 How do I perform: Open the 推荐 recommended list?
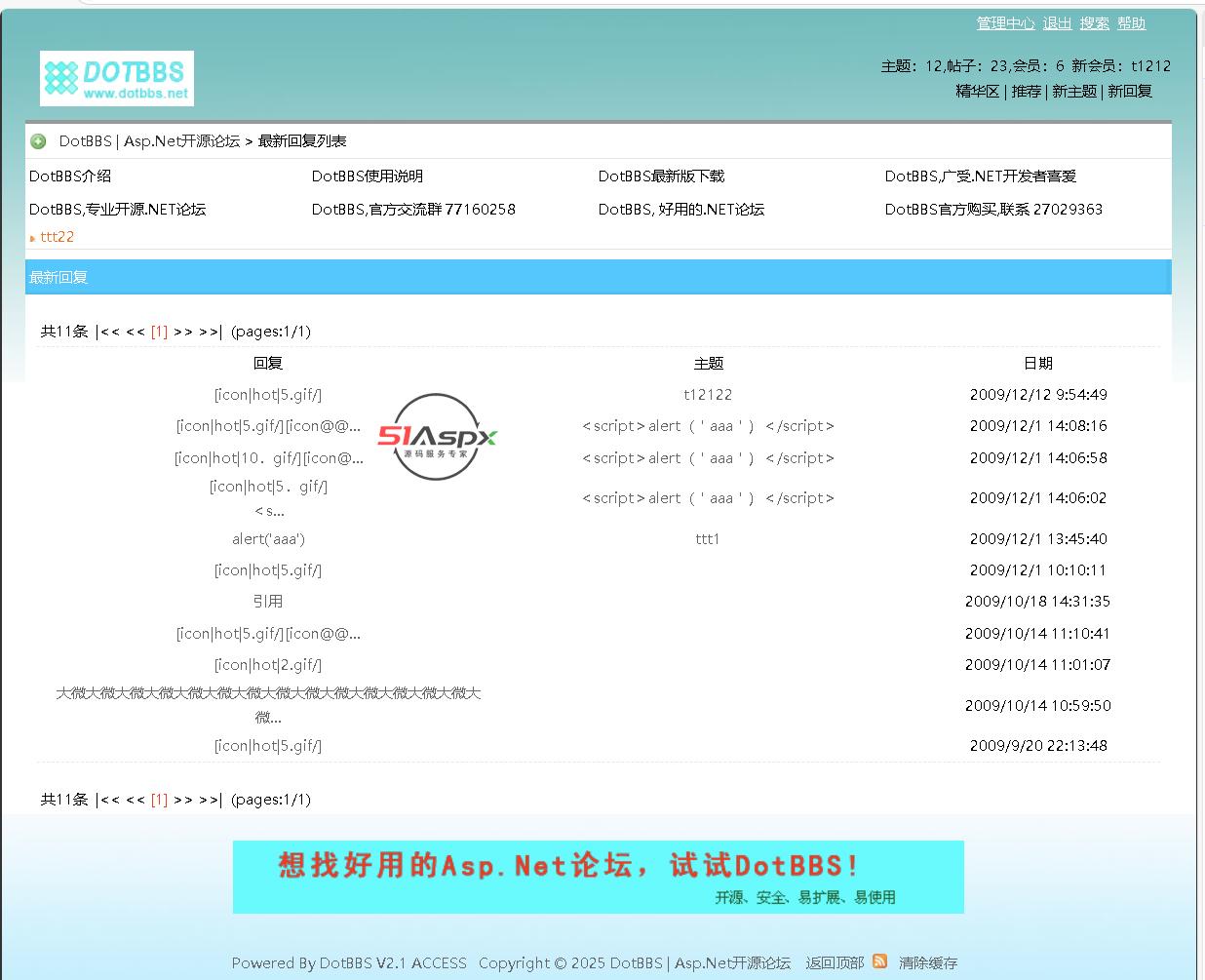pyautogui.click(x=1026, y=91)
